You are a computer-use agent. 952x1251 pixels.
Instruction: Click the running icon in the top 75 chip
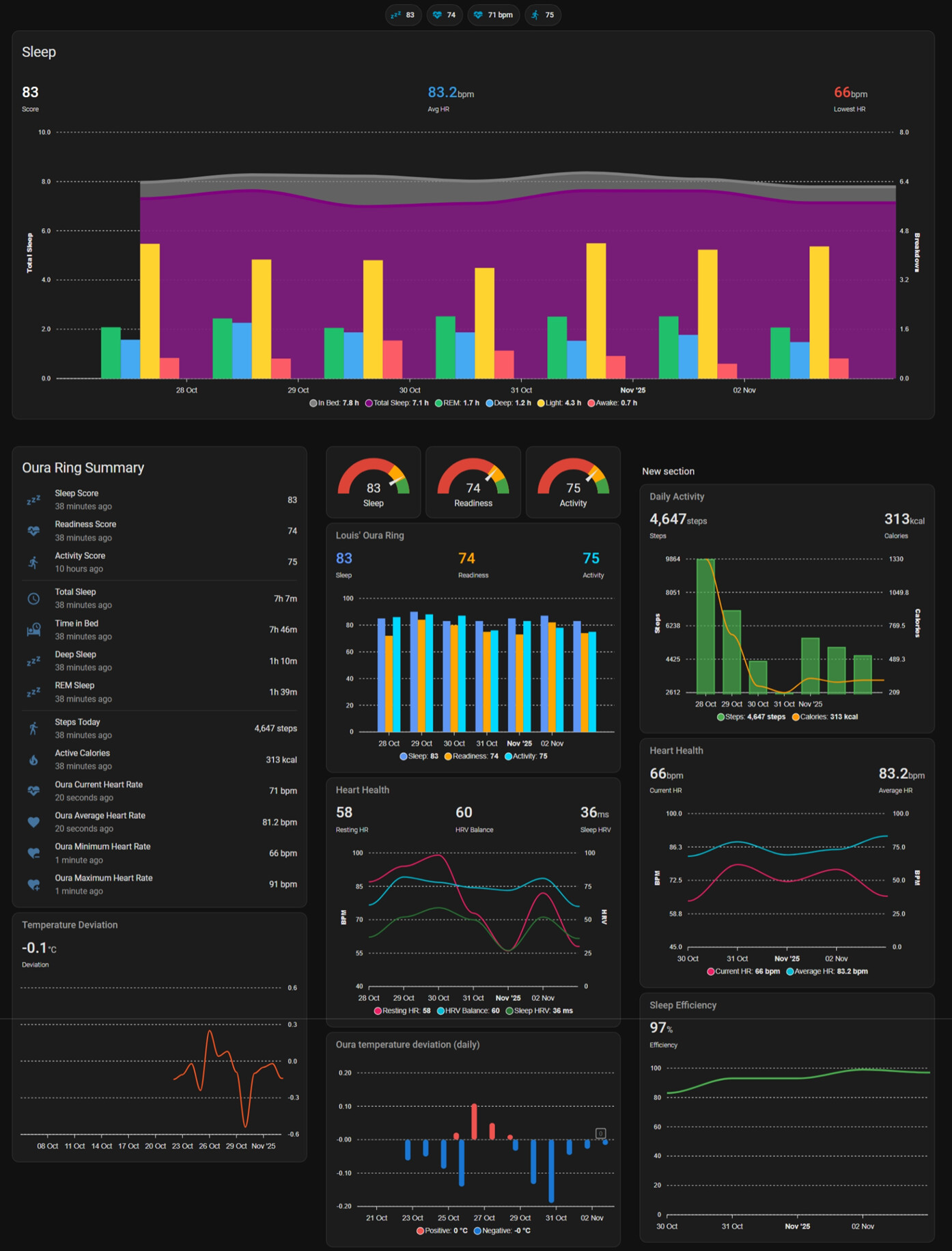pos(535,15)
